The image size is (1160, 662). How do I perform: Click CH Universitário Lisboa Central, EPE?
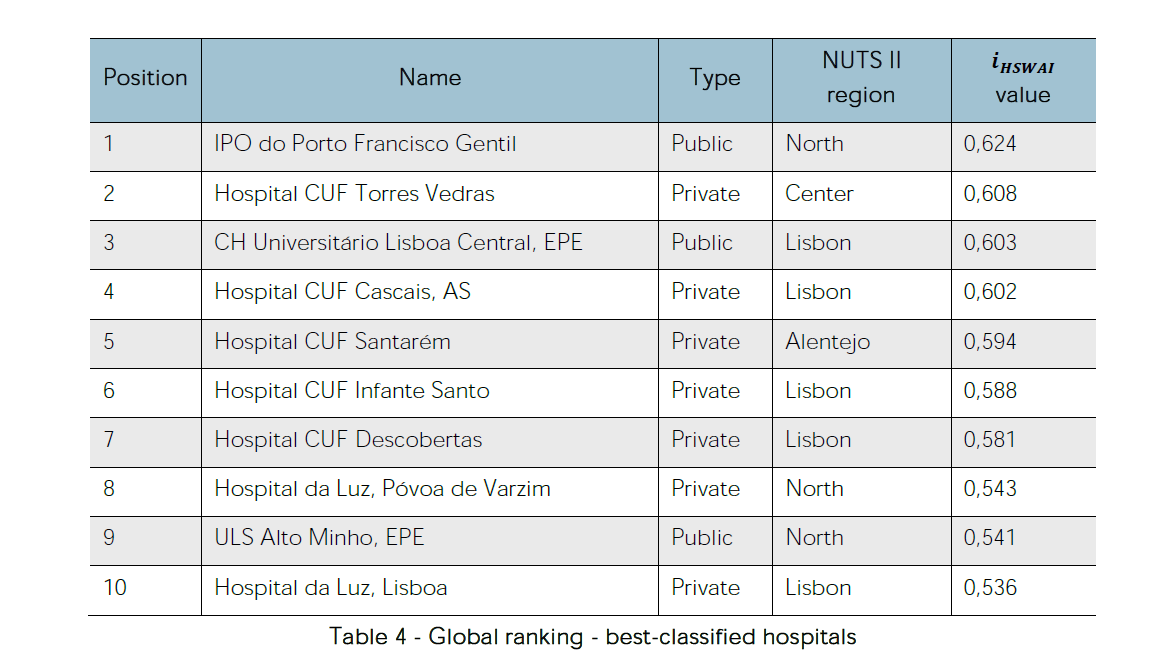coord(398,242)
